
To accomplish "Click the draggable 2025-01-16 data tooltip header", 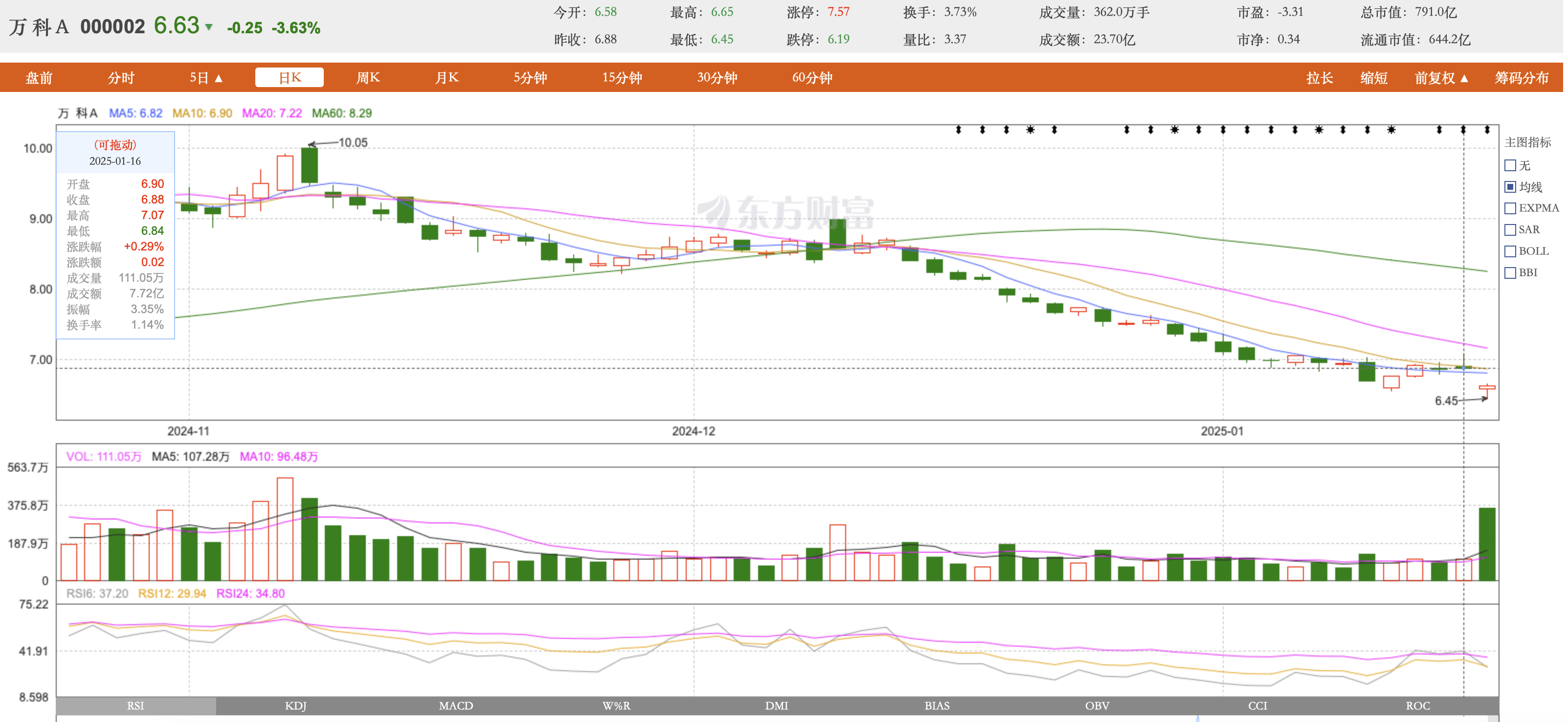I will pyautogui.click(x=115, y=153).
